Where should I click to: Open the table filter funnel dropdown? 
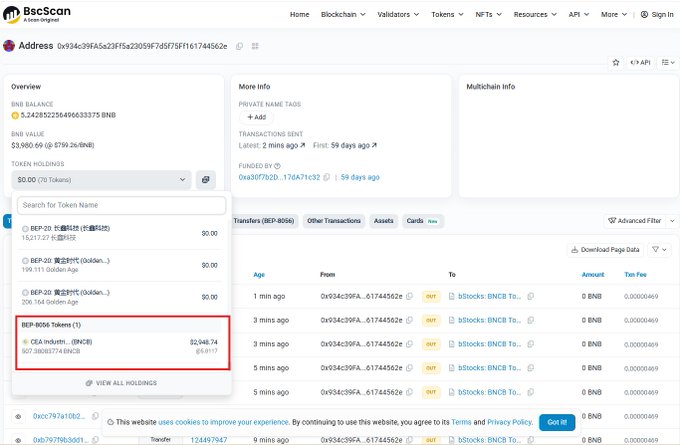(659, 250)
